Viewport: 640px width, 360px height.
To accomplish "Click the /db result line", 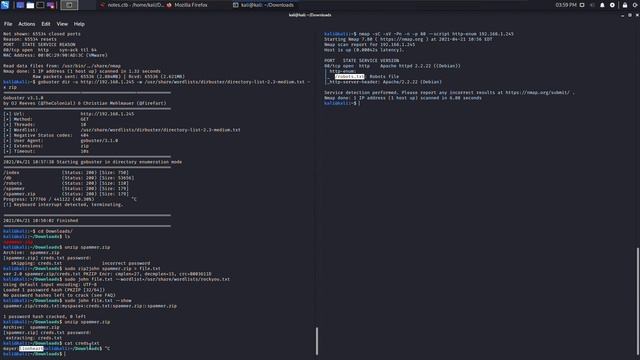I will pyautogui.click(x=69, y=178).
